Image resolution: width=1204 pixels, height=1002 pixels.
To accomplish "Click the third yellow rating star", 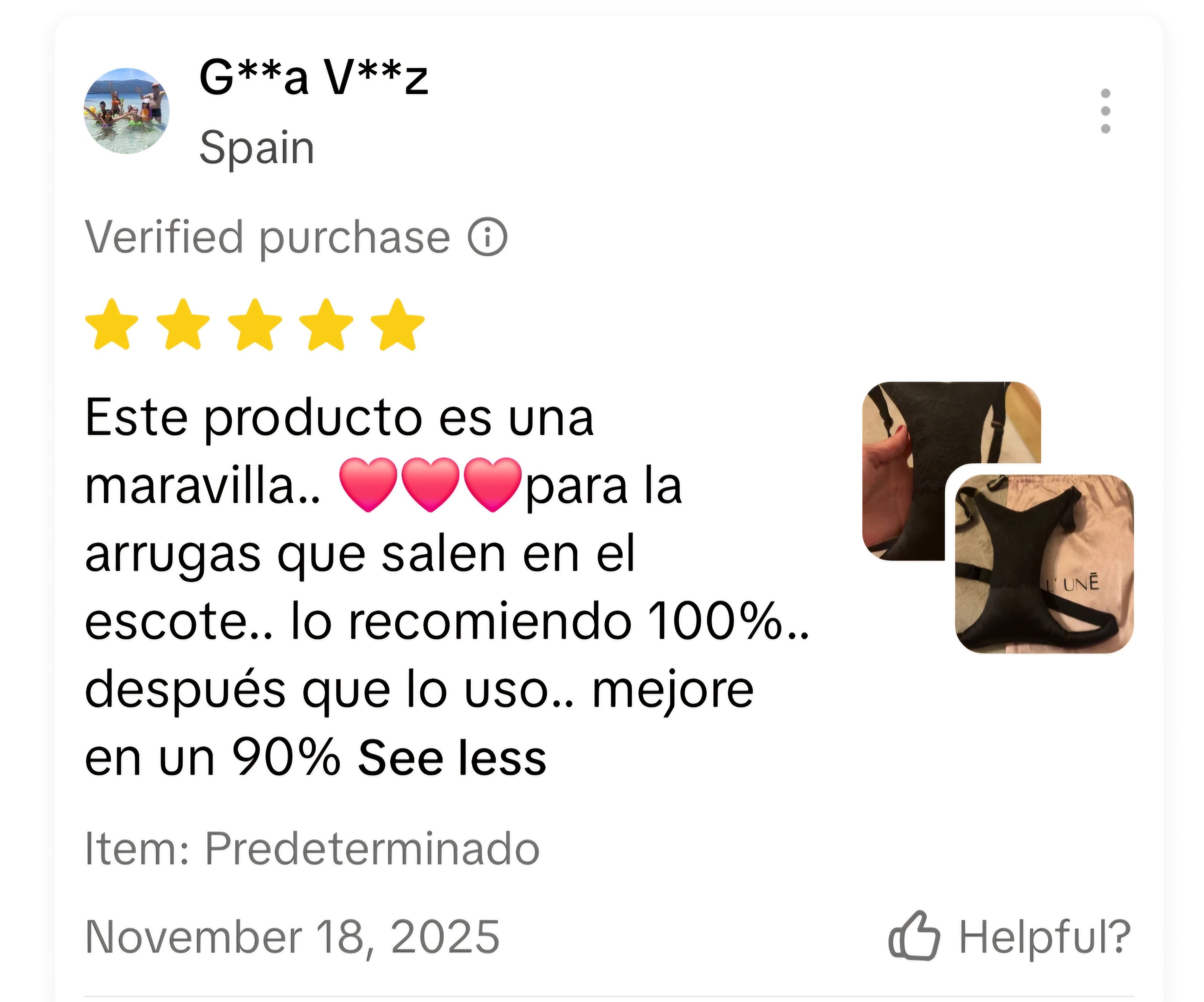I will click(x=255, y=324).
